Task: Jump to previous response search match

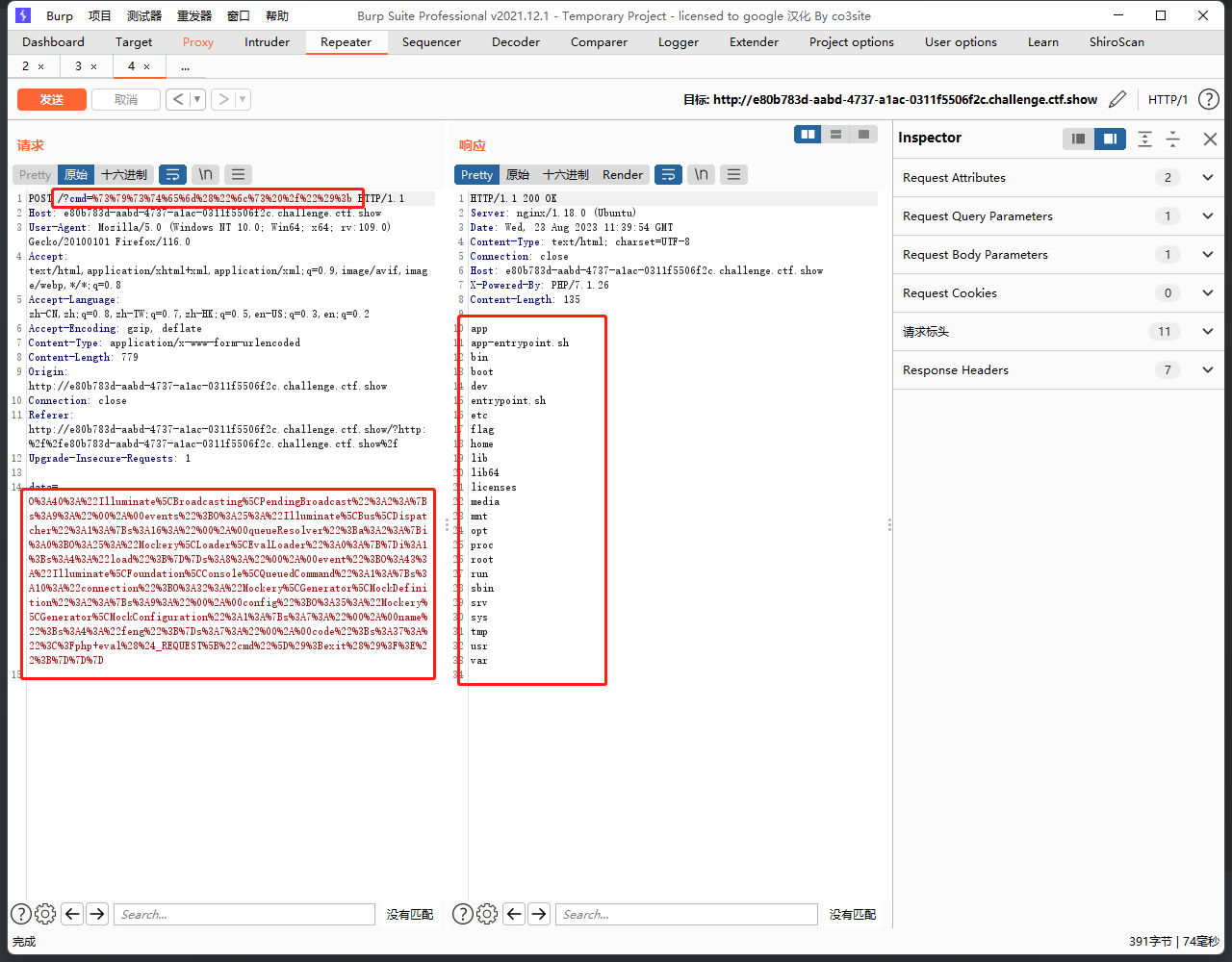Action: point(514,914)
